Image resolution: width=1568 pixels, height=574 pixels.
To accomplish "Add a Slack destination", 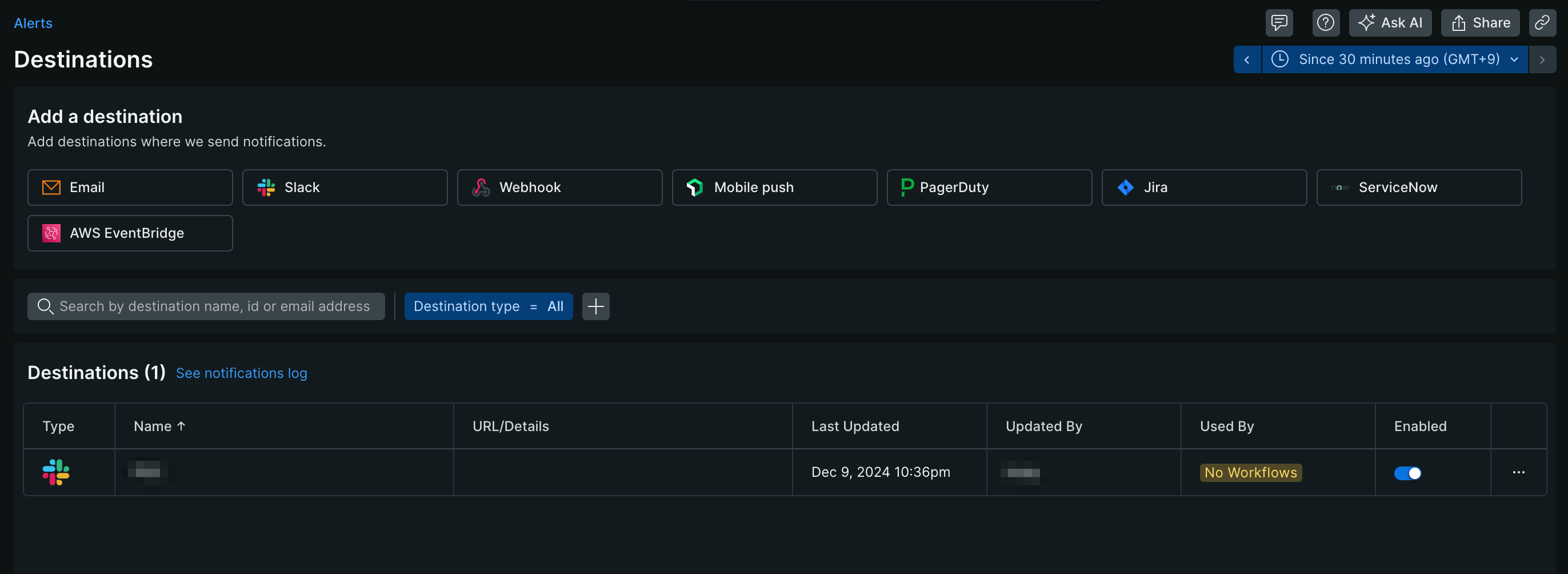I will 345,188.
